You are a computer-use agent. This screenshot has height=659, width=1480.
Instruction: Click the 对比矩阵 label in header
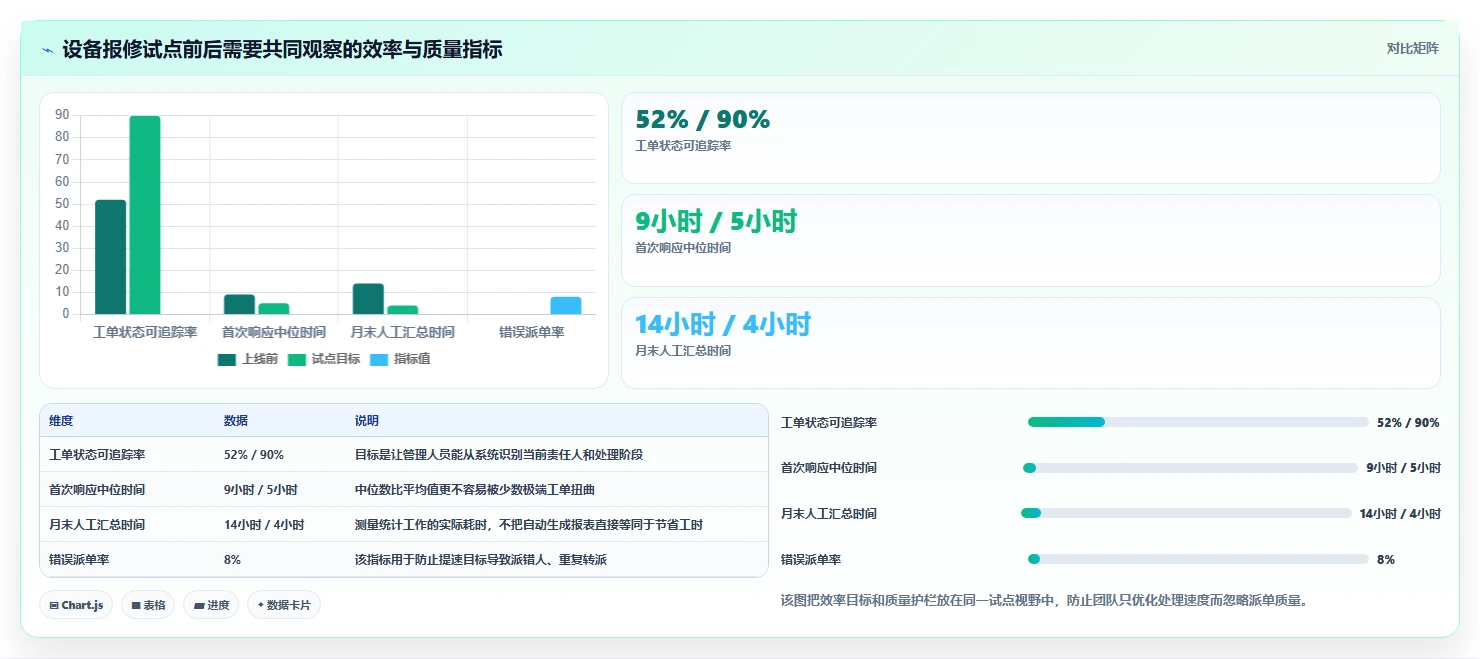tap(1412, 49)
